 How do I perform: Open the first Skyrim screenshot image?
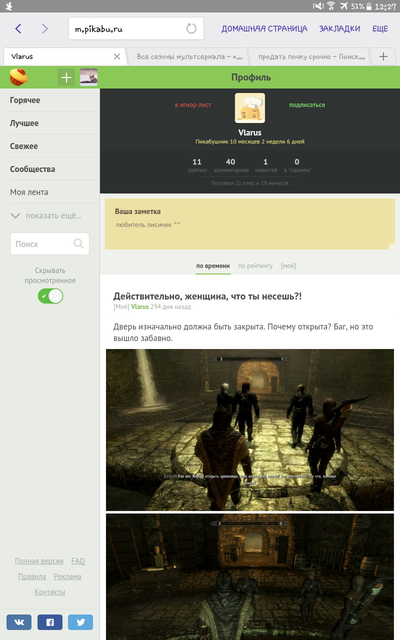point(250,429)
